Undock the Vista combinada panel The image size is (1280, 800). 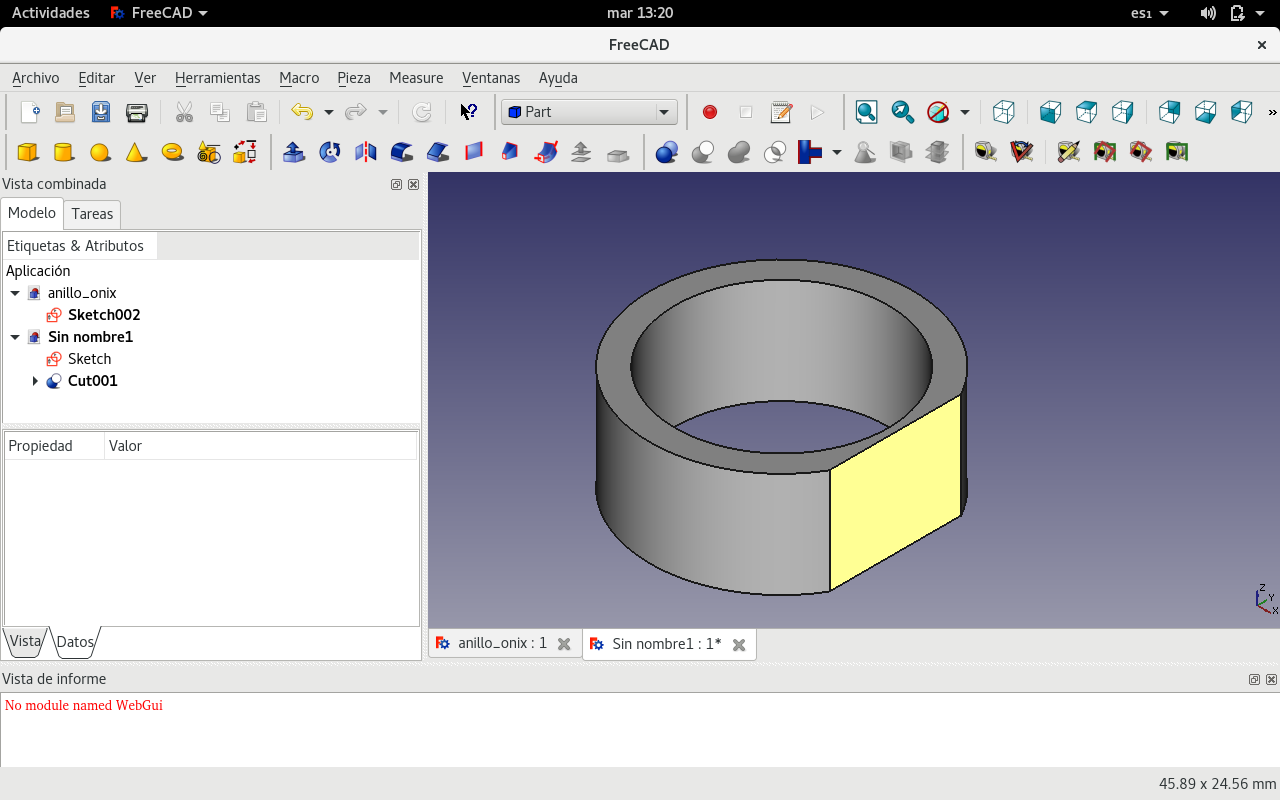pyautogui.click(x=397, y=184)
